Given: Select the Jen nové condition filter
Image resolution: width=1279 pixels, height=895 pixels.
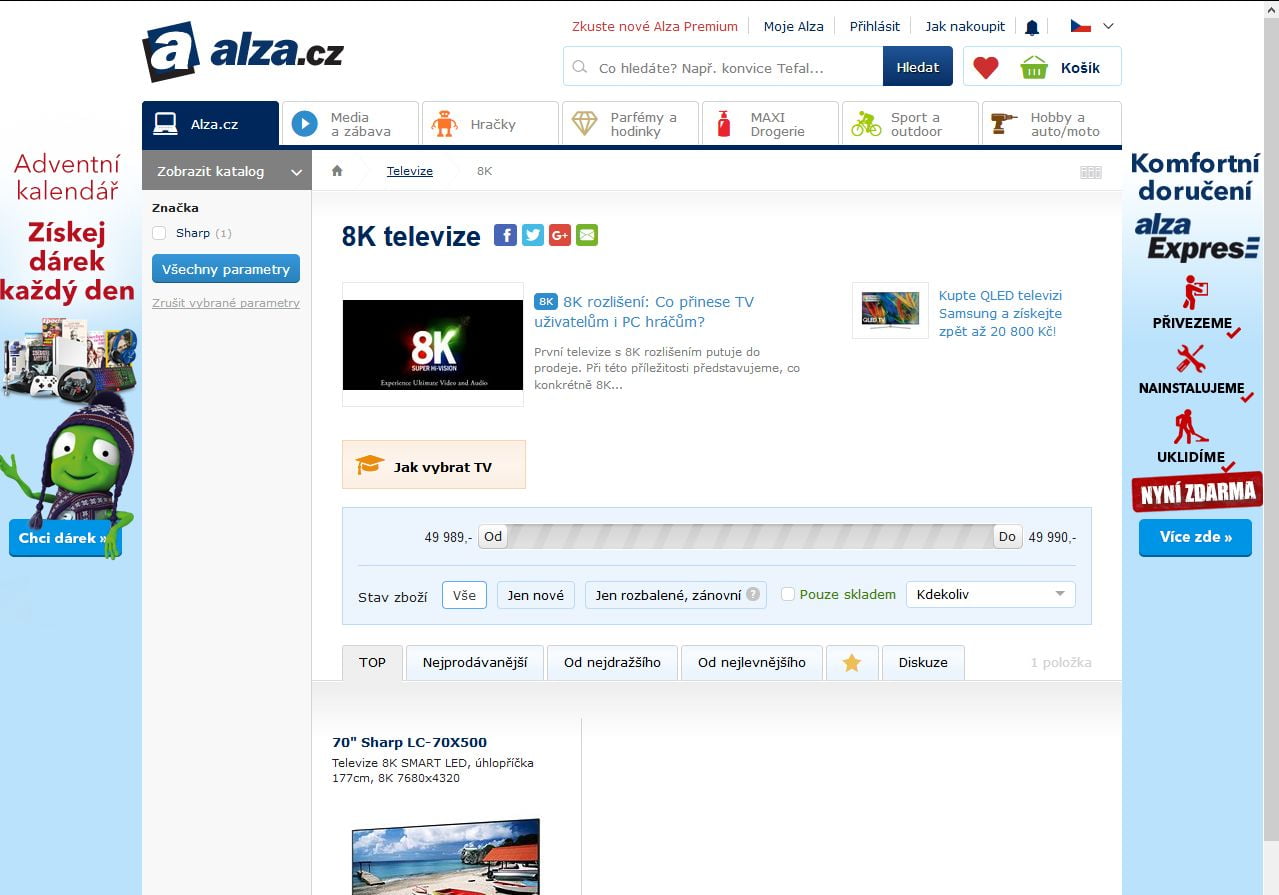Looking at the screenshot, I should tap(535, 595).
